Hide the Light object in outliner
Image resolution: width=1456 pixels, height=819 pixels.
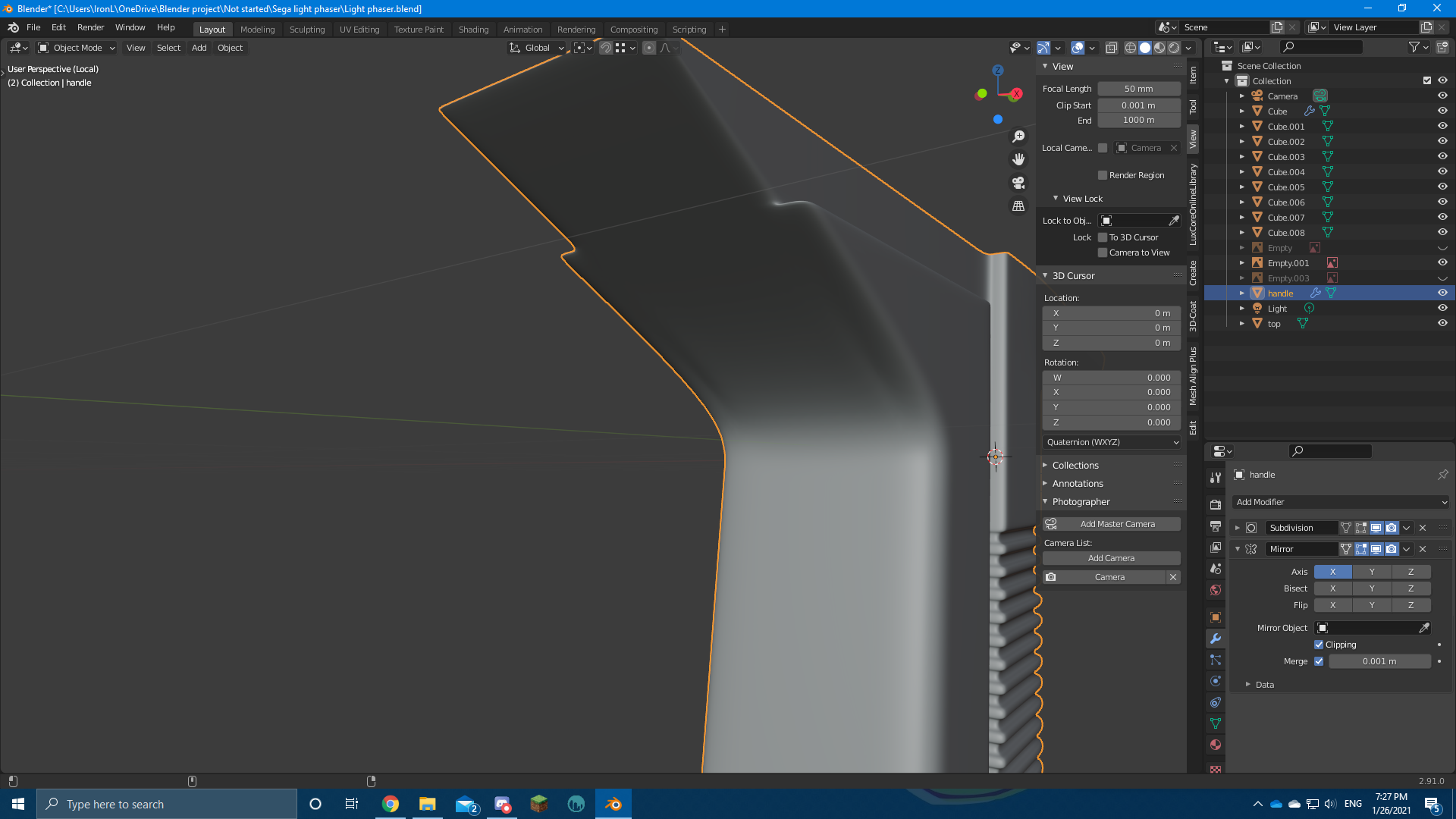pos(1442,308)
